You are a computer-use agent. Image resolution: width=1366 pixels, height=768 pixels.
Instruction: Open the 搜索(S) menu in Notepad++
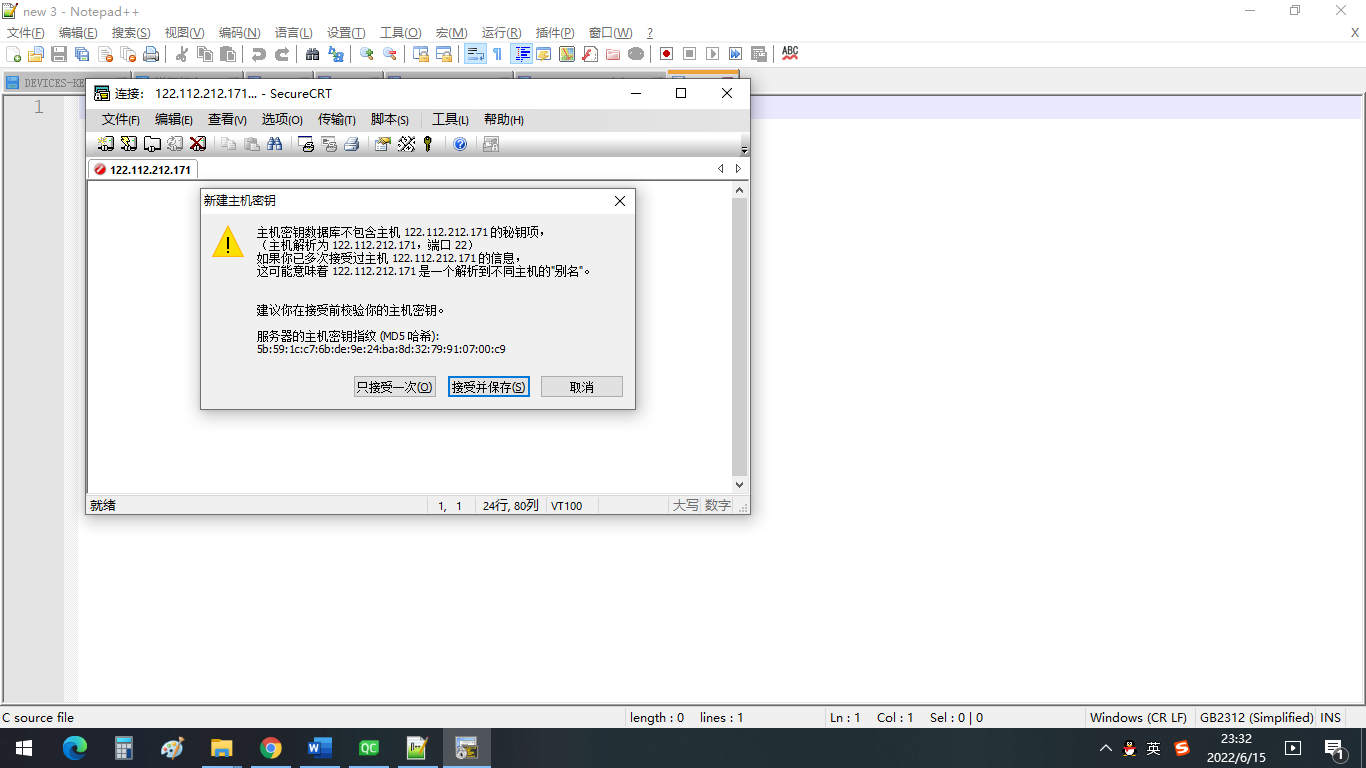[131, 33]
